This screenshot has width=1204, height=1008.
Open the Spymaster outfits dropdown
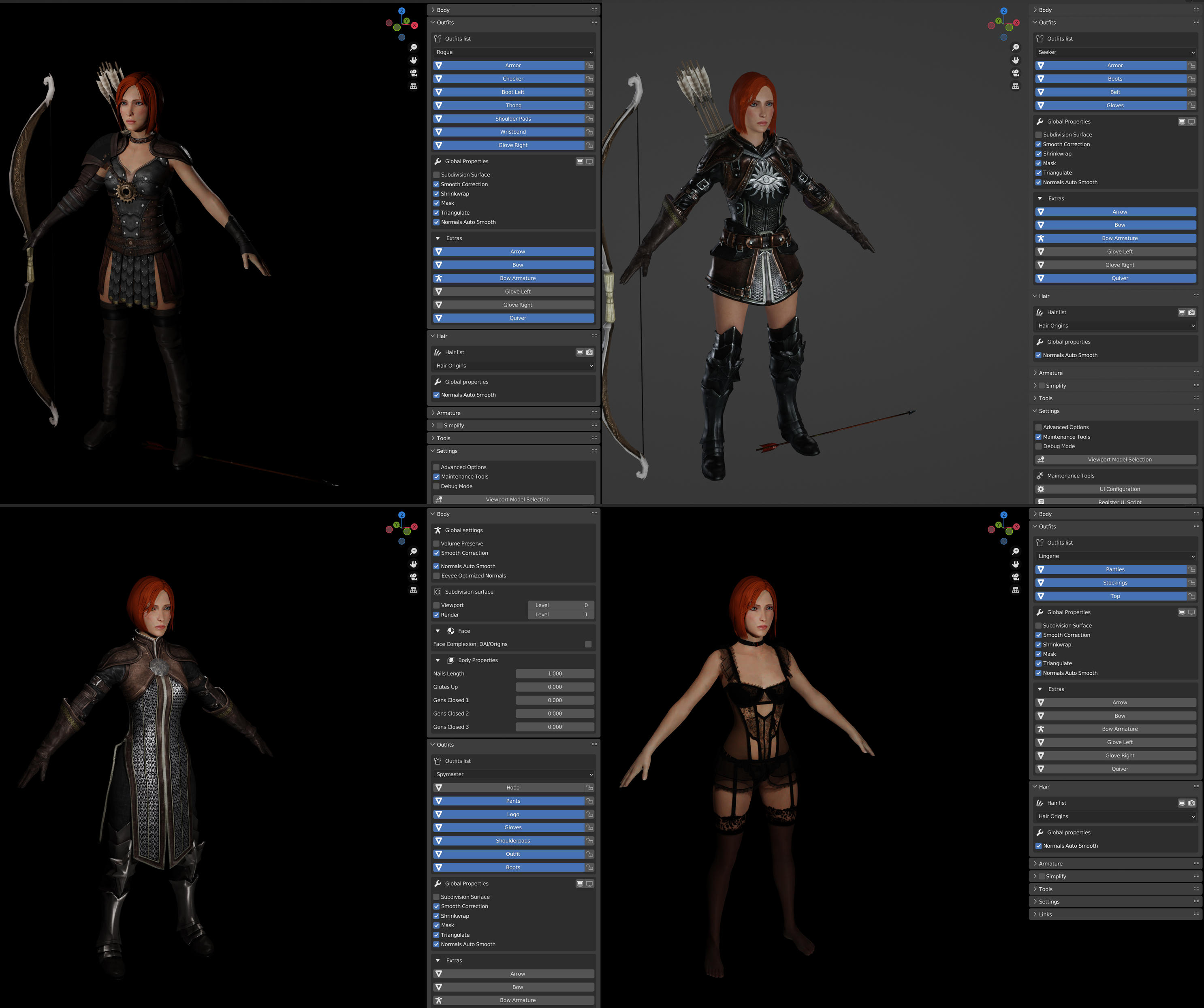pyautogui.click(x=513, y=775)
